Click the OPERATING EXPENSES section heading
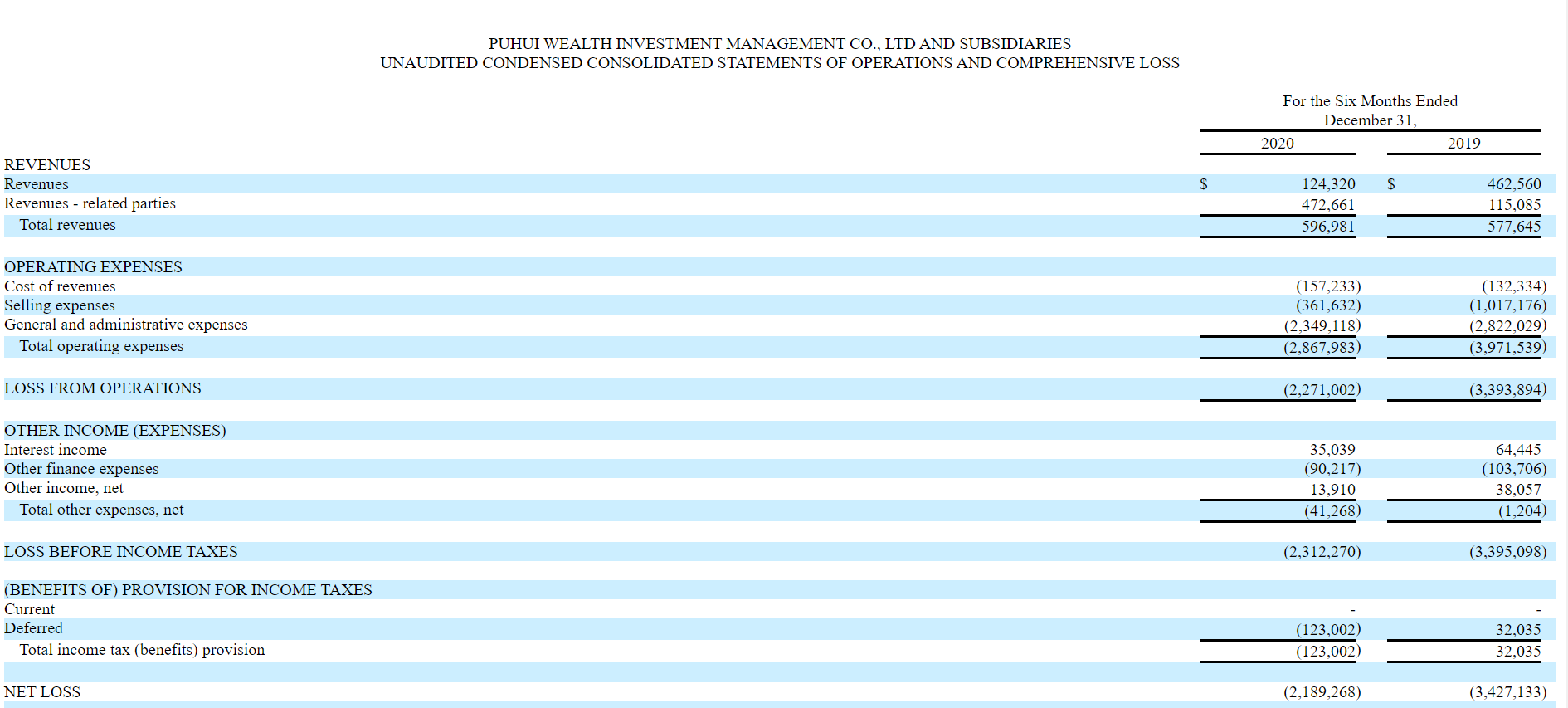This screenshot has height=708, width=1568. tap(93, 266)
